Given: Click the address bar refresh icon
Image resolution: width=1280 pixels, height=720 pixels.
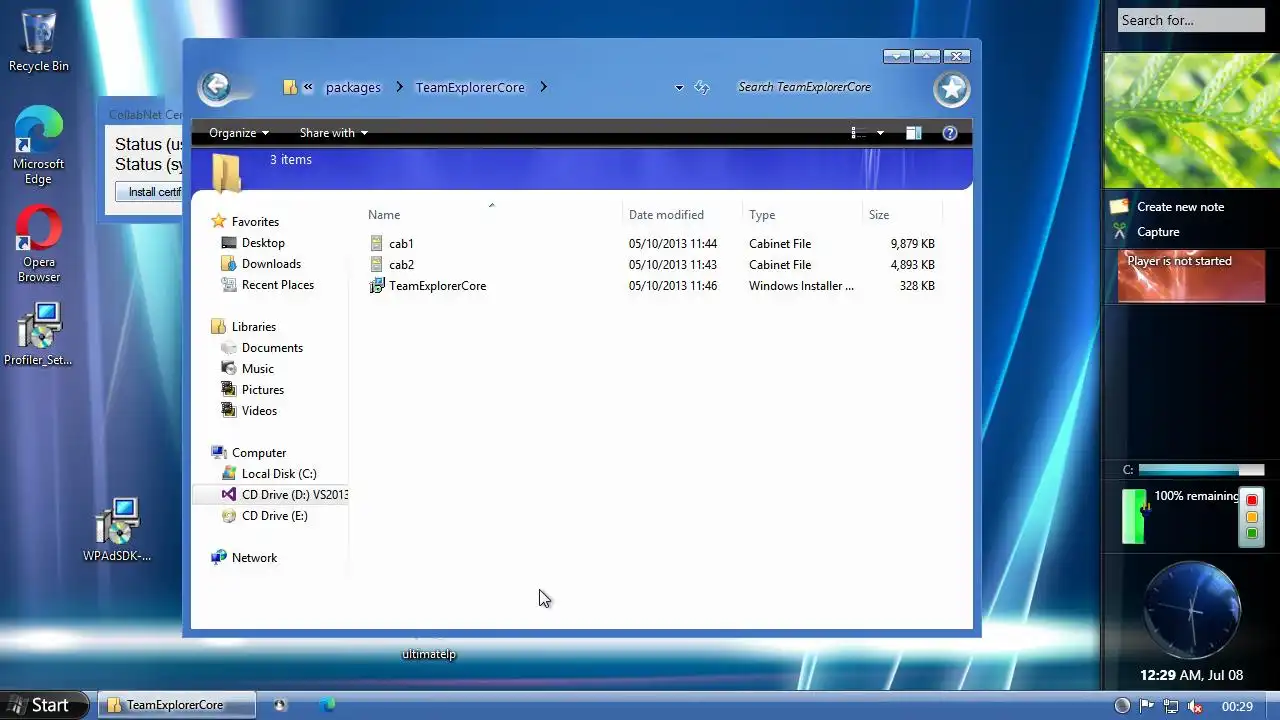Looking at the screenshot, I should pyautogui.click(x=702, y=87).
